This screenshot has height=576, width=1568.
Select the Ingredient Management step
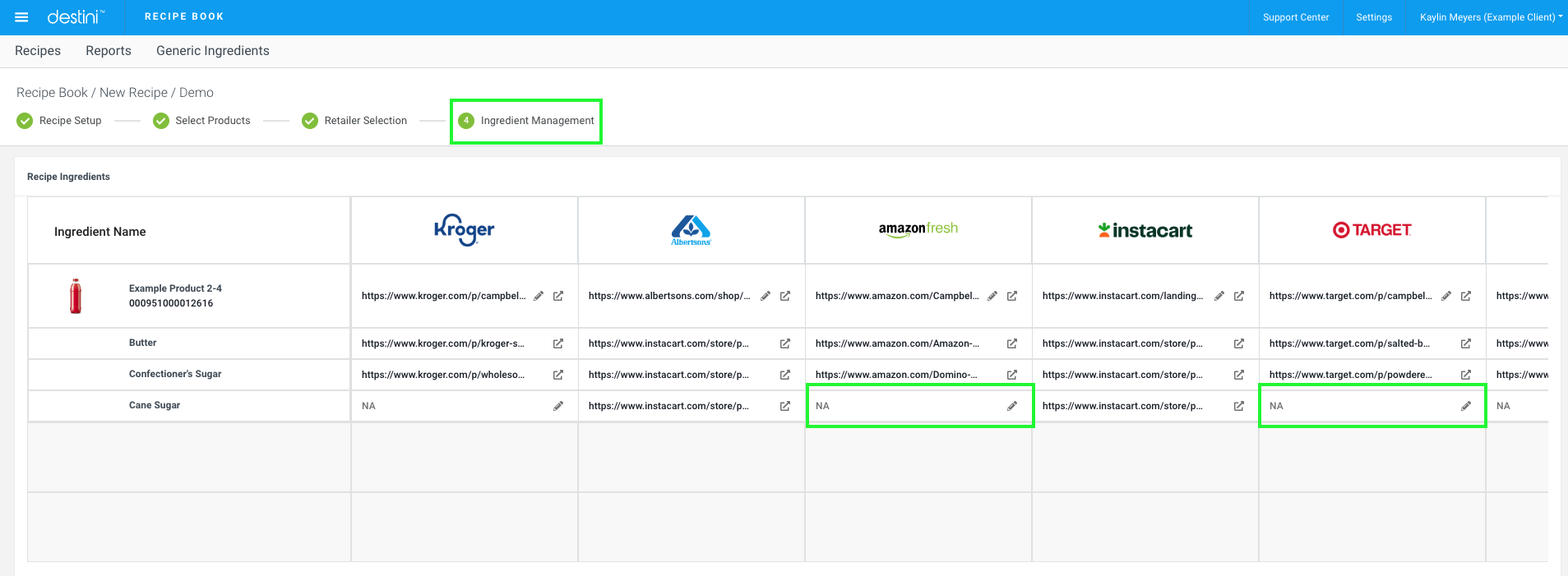point(526,121)
